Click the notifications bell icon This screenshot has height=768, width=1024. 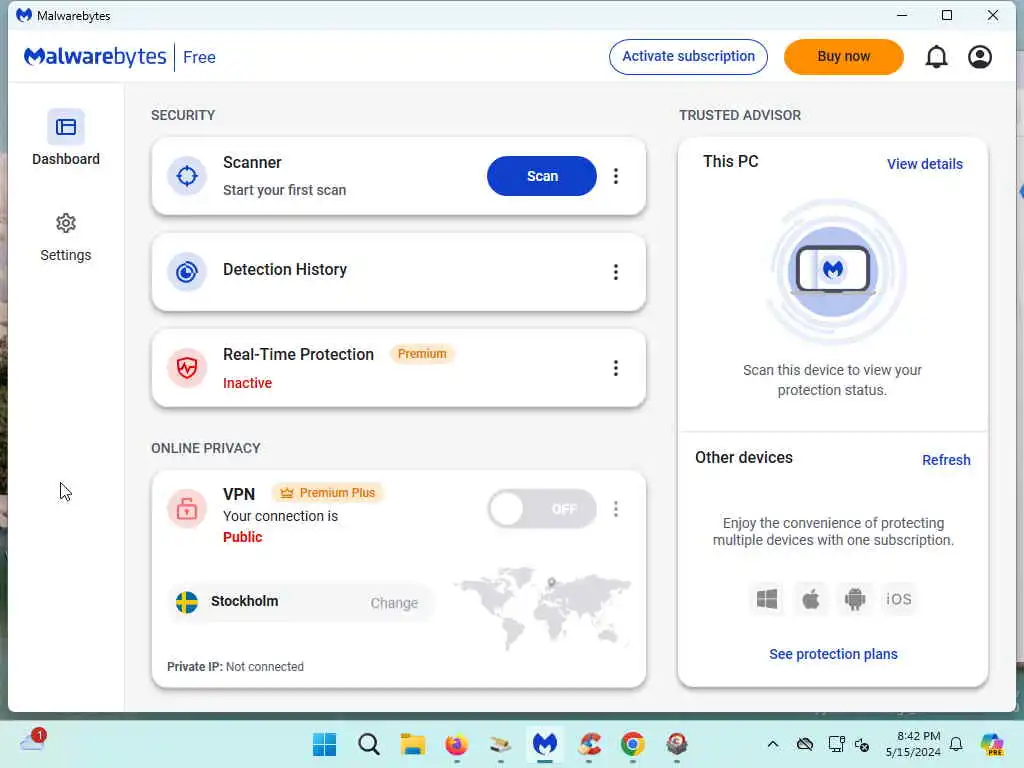pos(936,57)
